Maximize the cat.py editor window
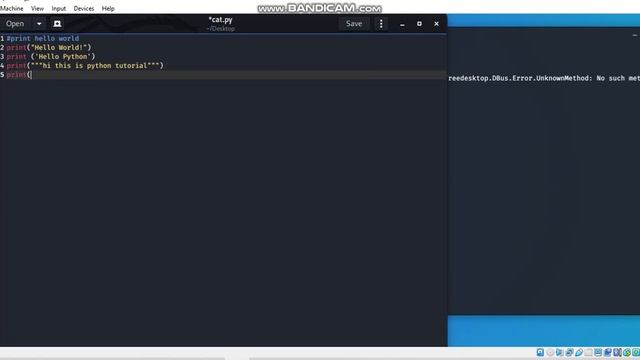640x360 pixels. (419, 24)
